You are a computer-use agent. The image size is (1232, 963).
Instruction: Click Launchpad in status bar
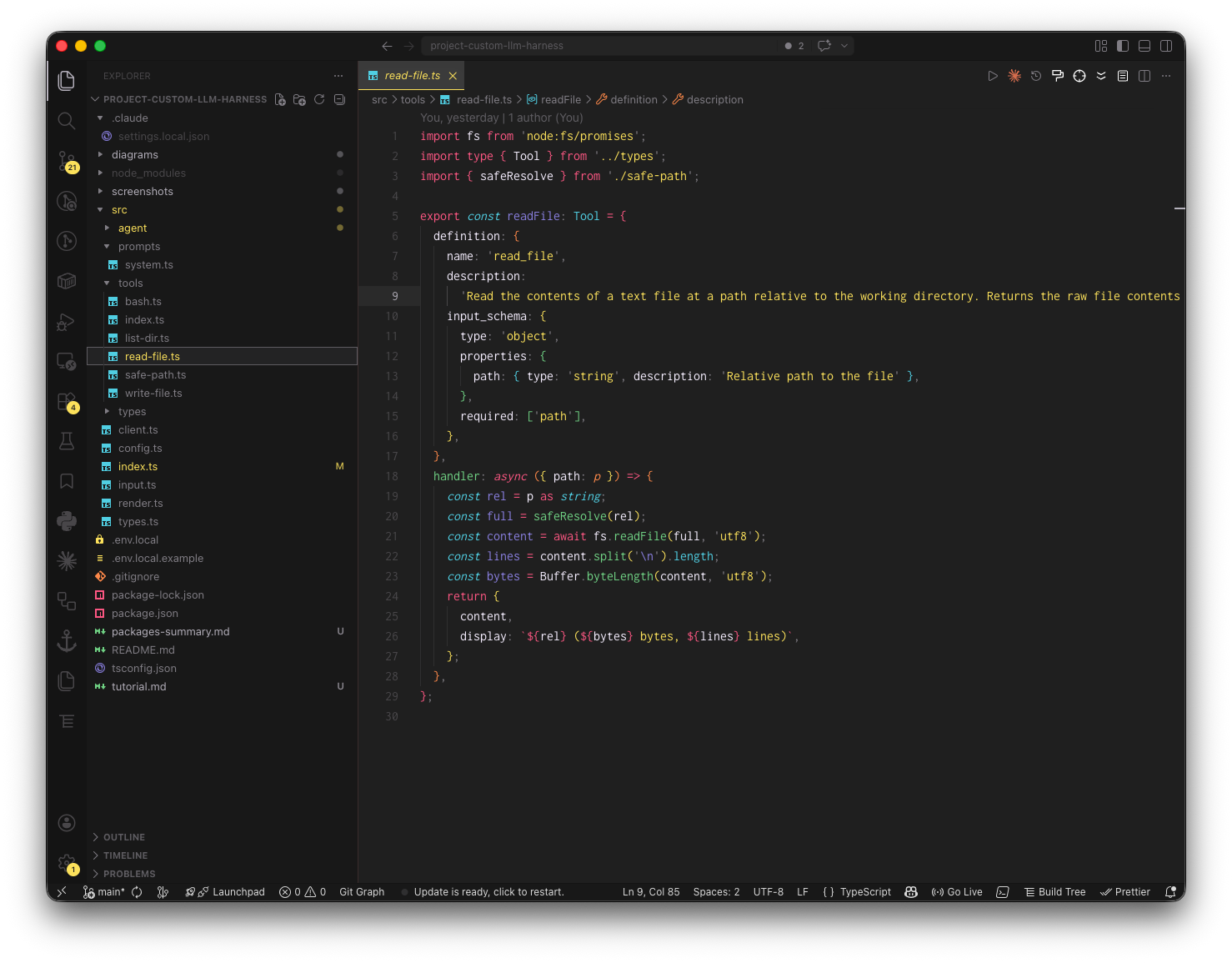pyautogui.click(x=225, y=892)
